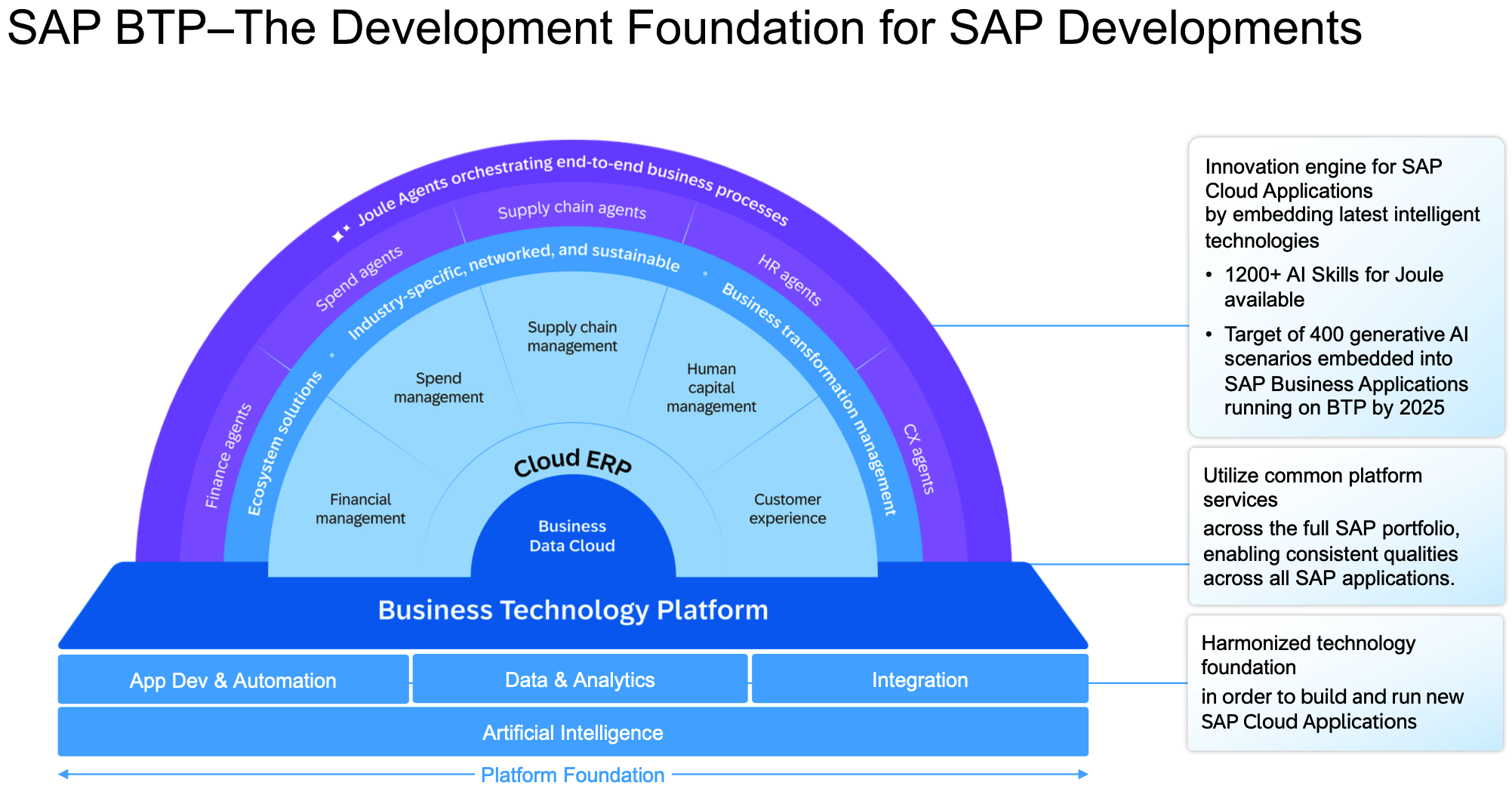The height and width of the screenshot is (792, 1512).
Task: Click the Supply chain agents label
Action: pos(572,209)
